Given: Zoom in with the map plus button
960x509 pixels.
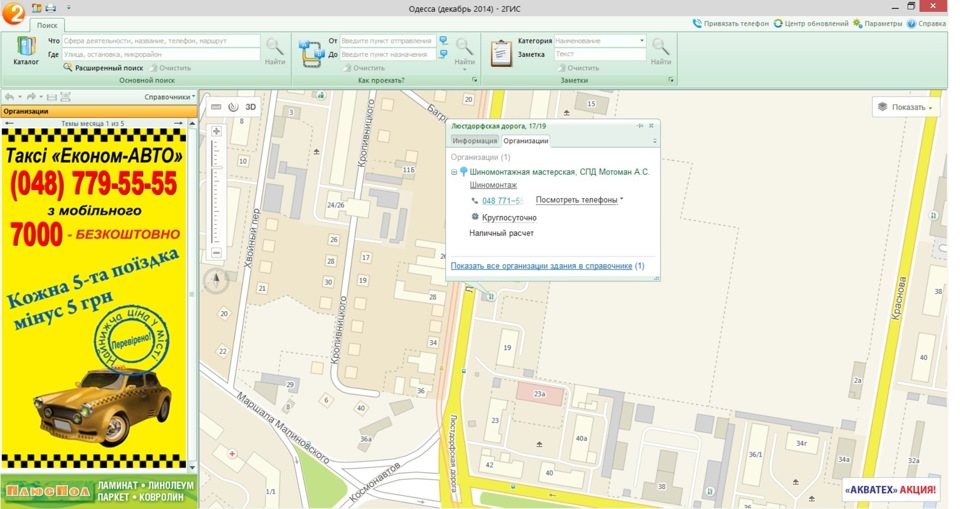Looking at the screenshot, I should (x=216, y=131).
